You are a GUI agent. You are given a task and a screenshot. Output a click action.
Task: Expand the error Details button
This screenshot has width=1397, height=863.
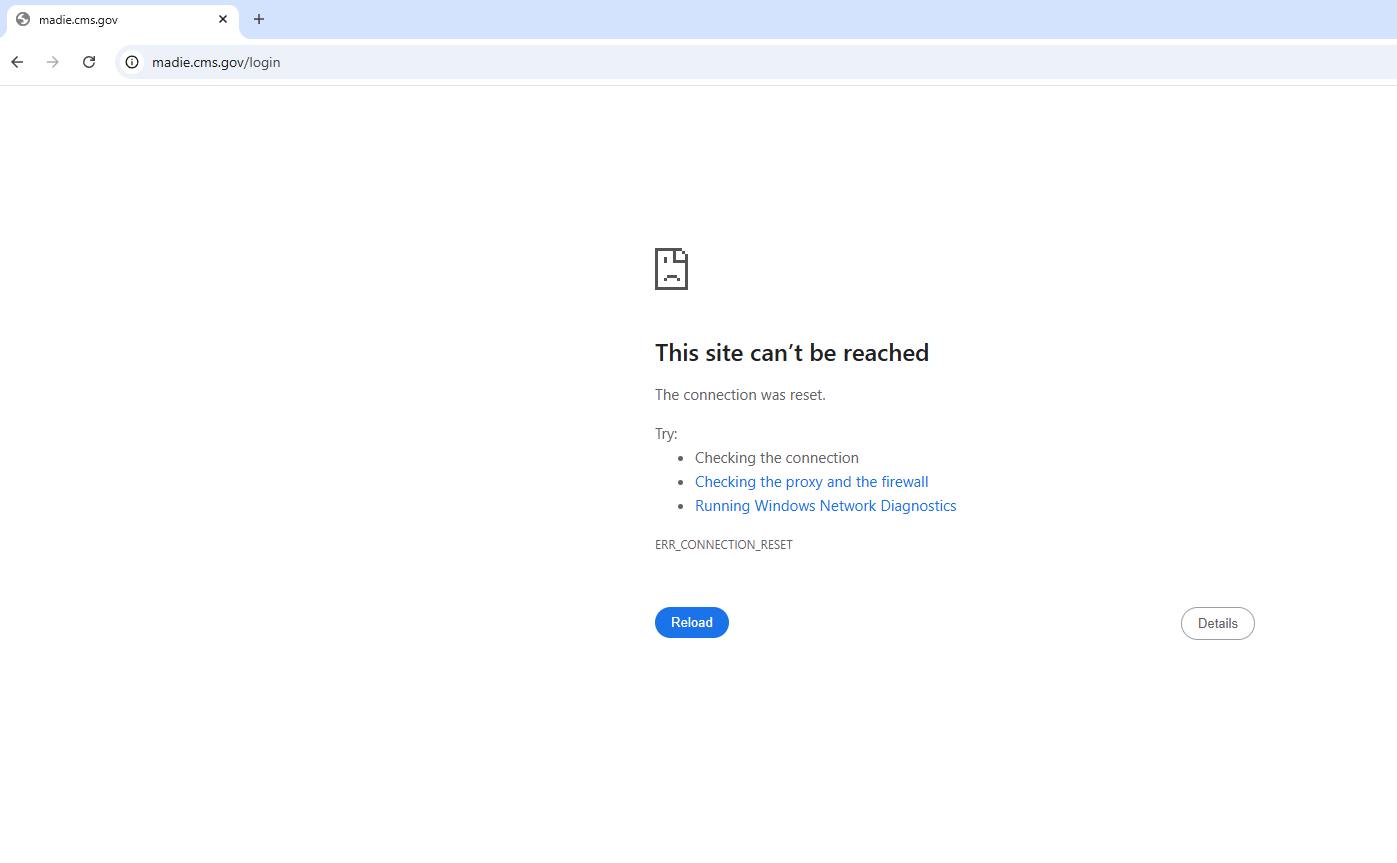pos(1217,623)
